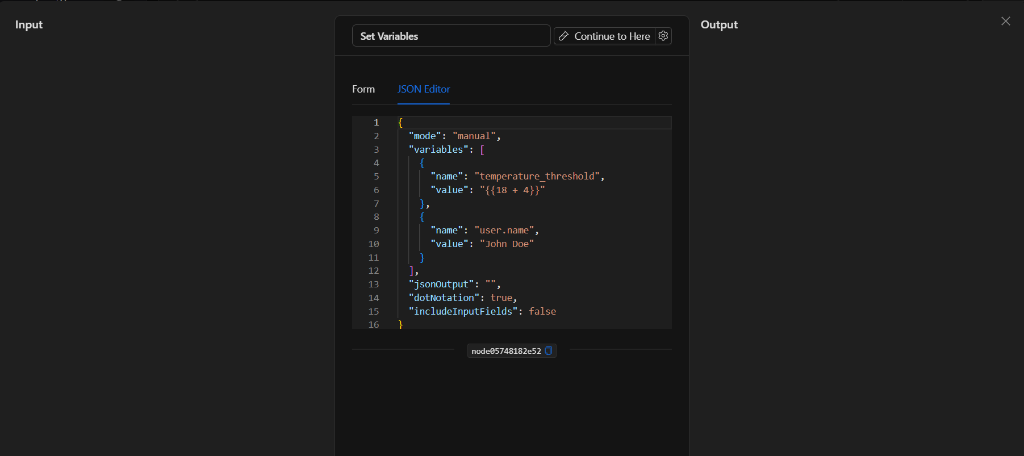
Task: Click the node05748182e52 ID label
Action: (x=506, y=351)
